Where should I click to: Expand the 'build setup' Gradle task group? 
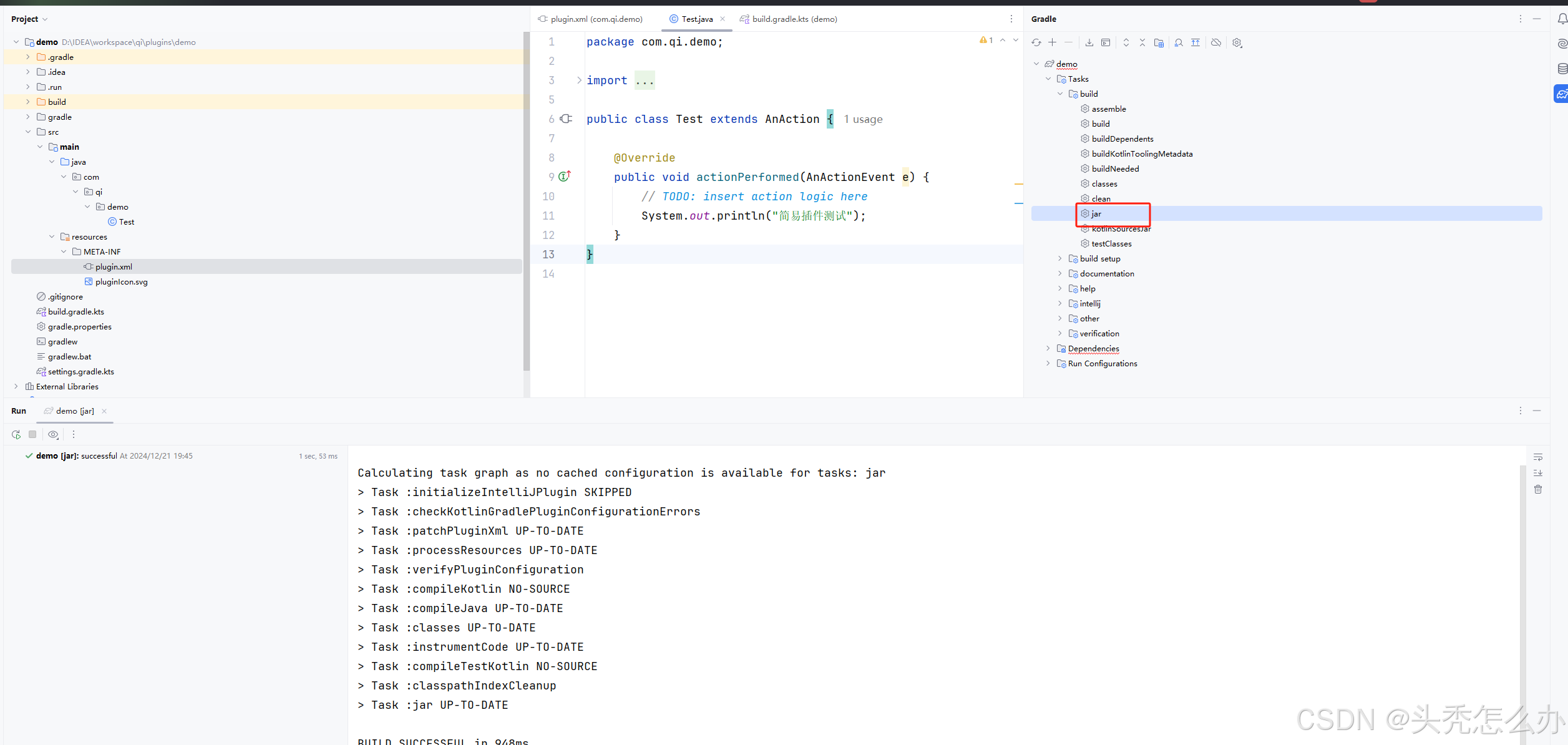(1059, 258)
